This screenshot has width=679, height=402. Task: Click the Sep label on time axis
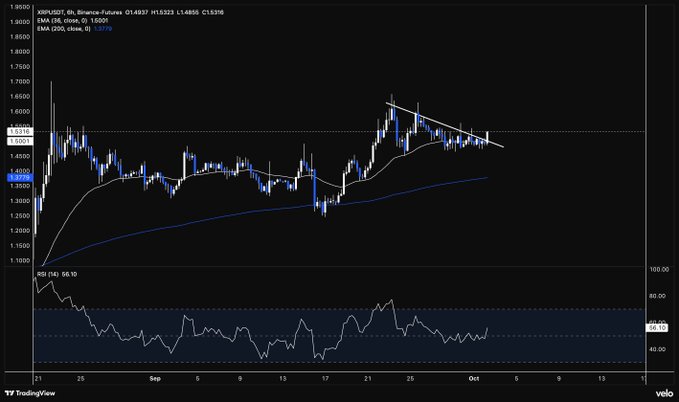coord(155,379)
